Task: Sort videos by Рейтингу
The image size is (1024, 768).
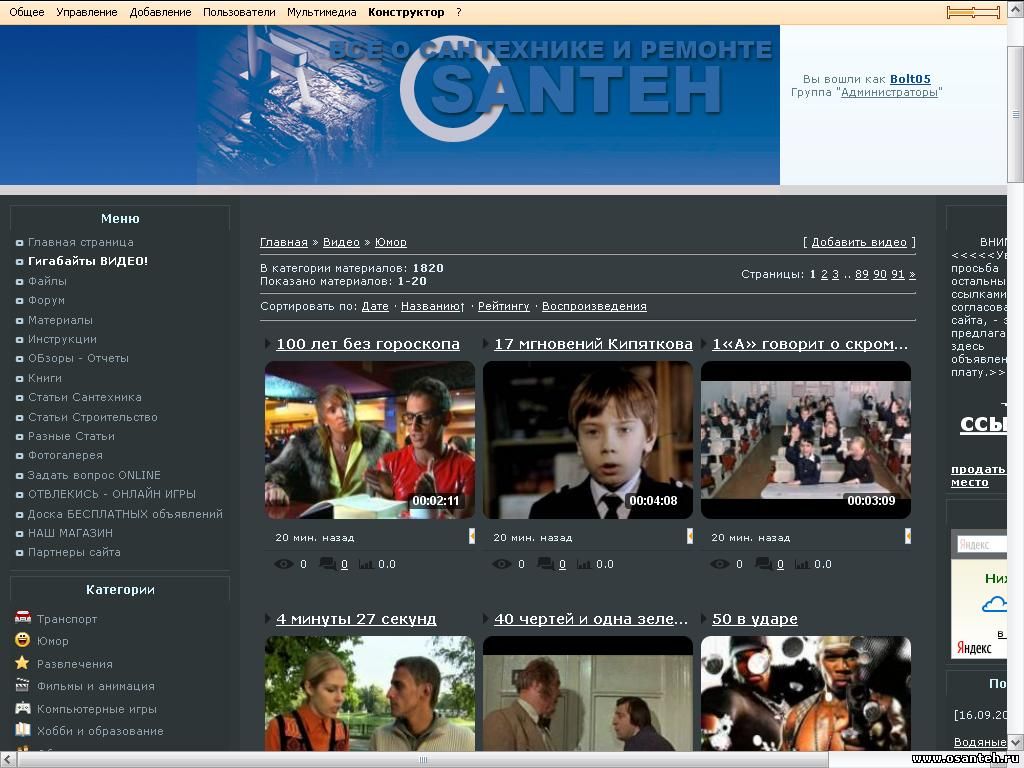Action: (504, 306)
